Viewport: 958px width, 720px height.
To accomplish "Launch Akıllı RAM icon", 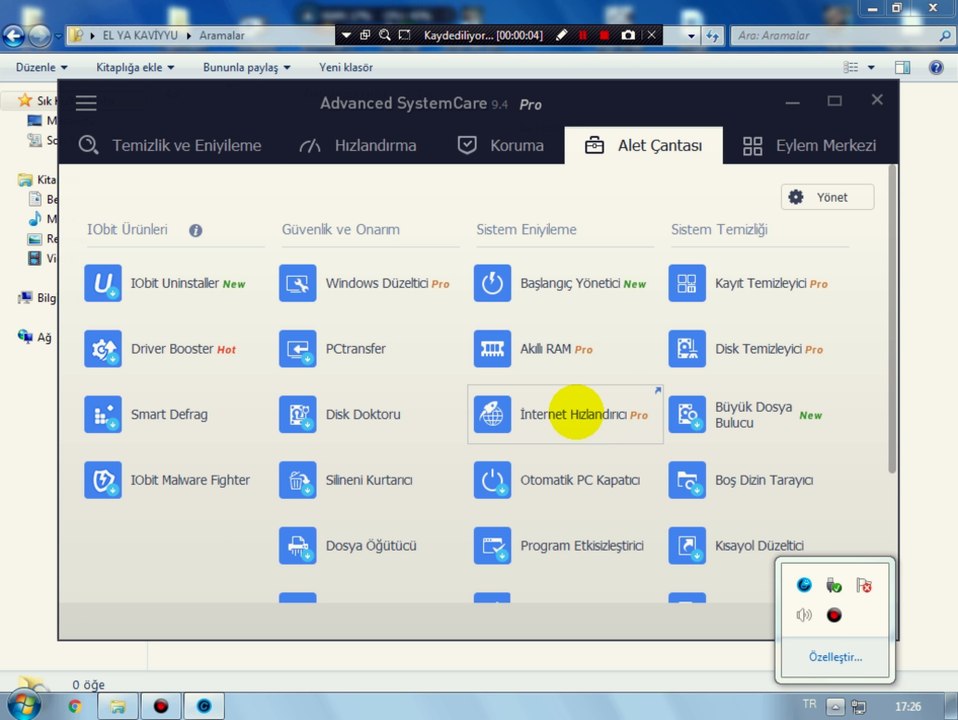I will point(492,348).
